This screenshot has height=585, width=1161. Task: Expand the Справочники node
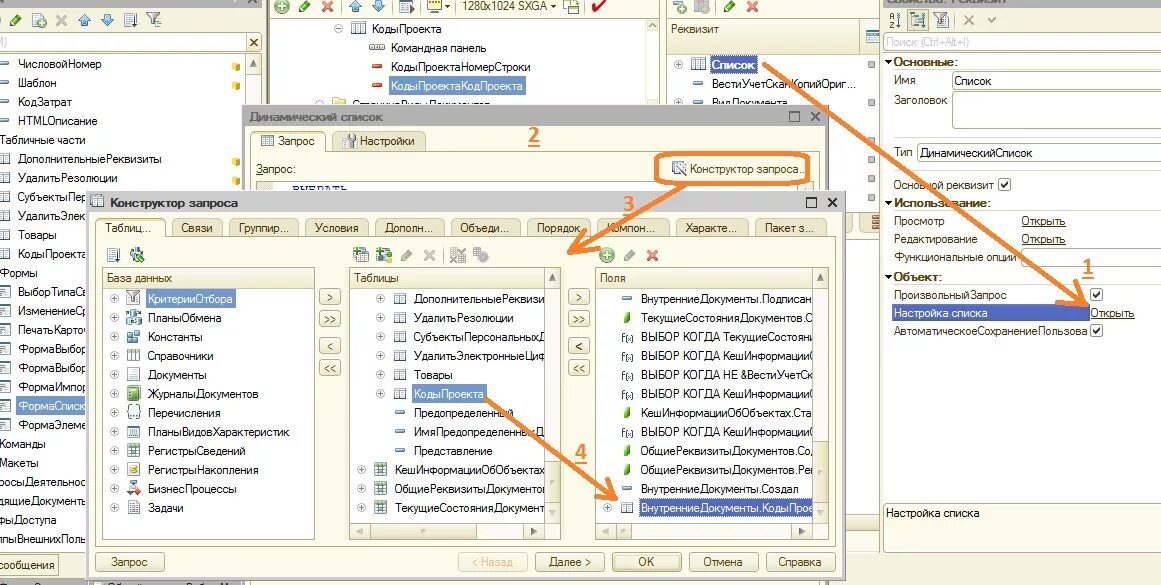point(114,355)
